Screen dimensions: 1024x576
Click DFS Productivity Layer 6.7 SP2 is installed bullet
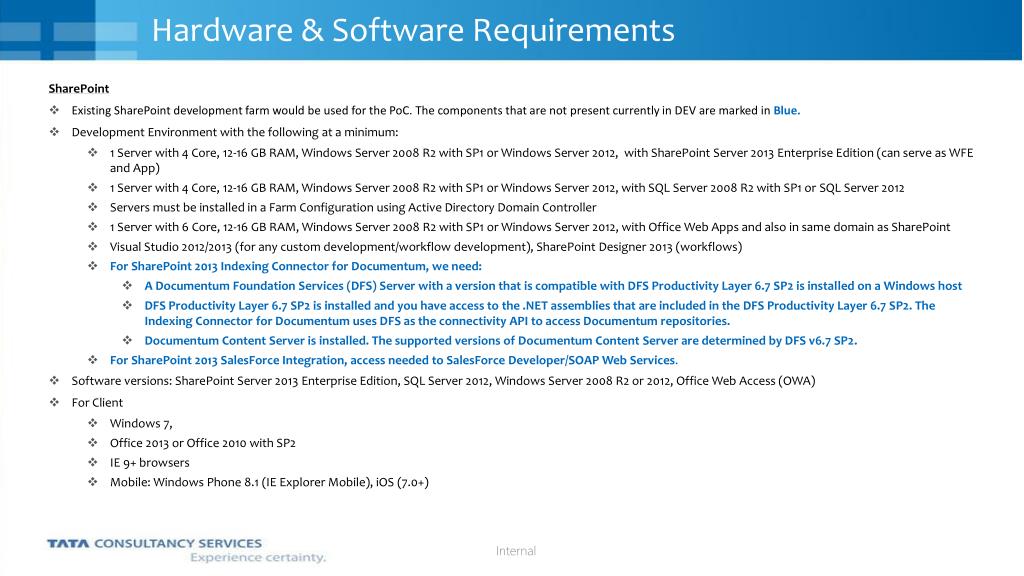(x=539, y=313)
